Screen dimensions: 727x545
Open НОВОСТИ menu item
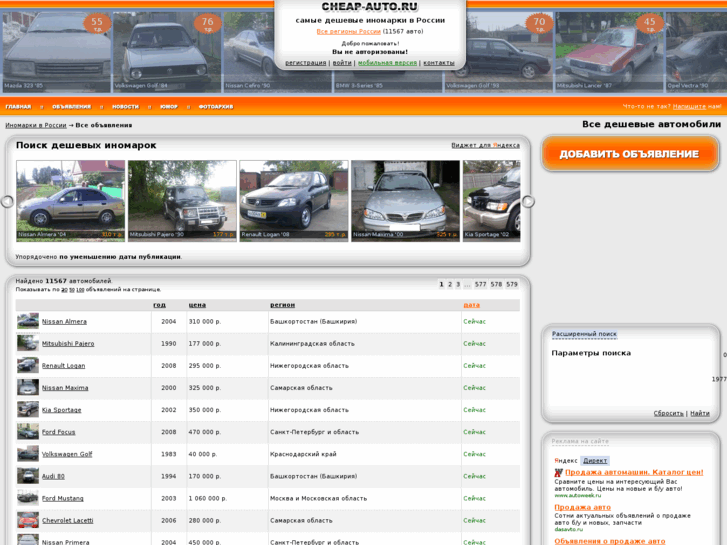pyautogui.click(x=126, y=107)
